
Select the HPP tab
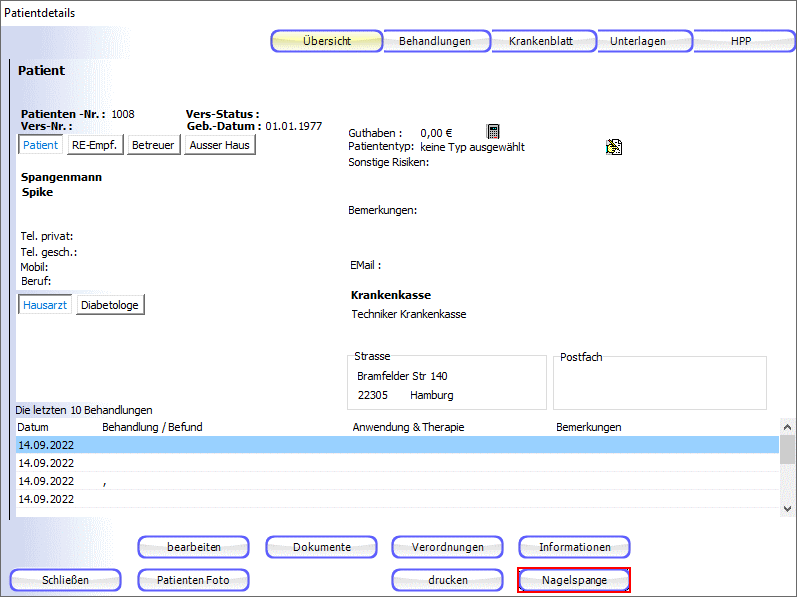point(740,41)
